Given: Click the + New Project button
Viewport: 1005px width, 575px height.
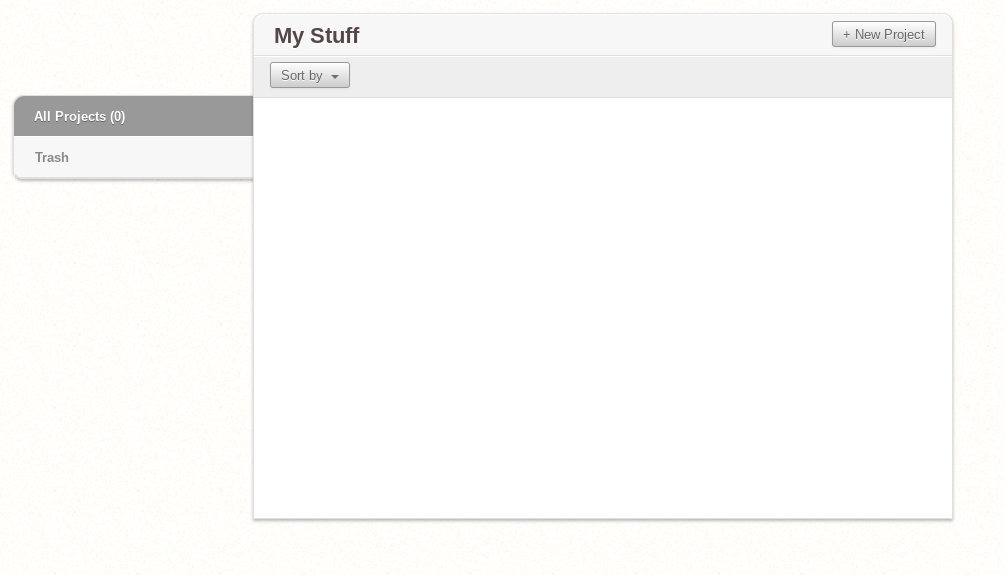Looking at the screenshot, I should click(883, 34).
